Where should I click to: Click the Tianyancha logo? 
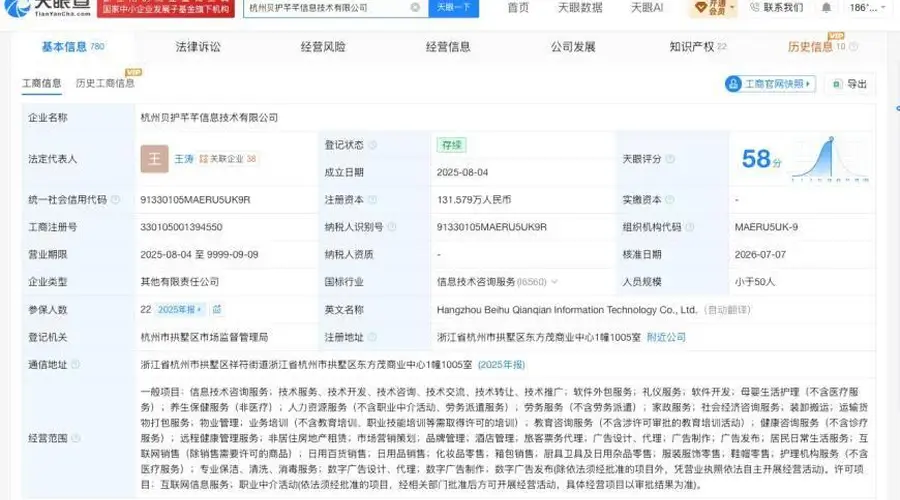pos(47,8)
